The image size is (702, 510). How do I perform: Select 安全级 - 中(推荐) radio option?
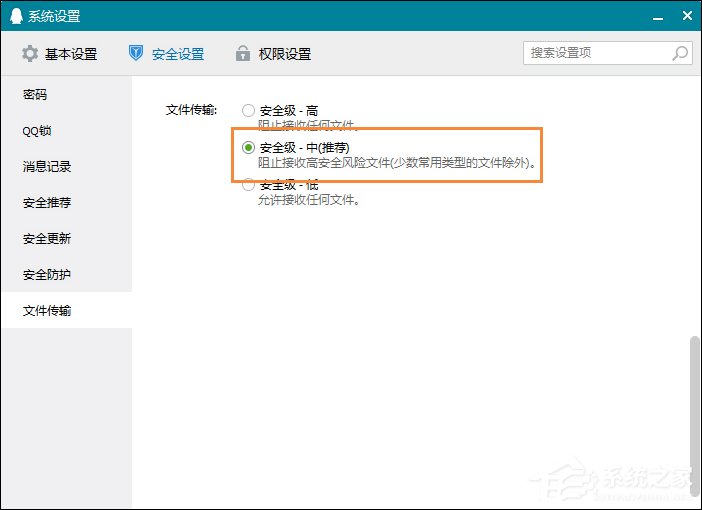(x=248, y=148)
